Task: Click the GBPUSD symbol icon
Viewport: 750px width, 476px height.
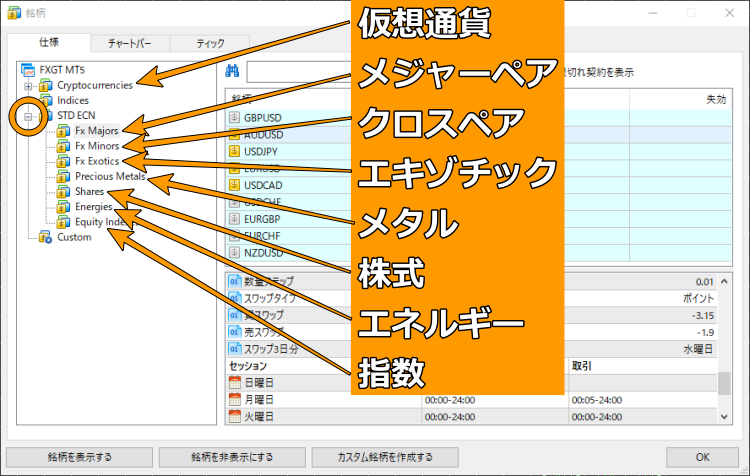Action: click(x=235, y=117)
